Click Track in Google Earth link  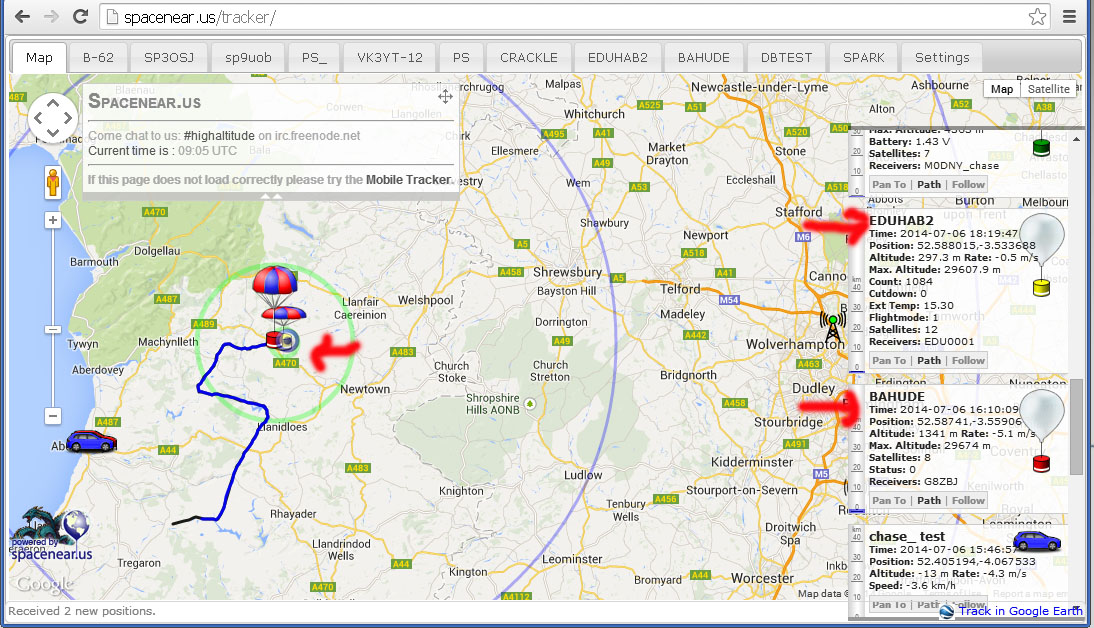tap(1019, 611)
